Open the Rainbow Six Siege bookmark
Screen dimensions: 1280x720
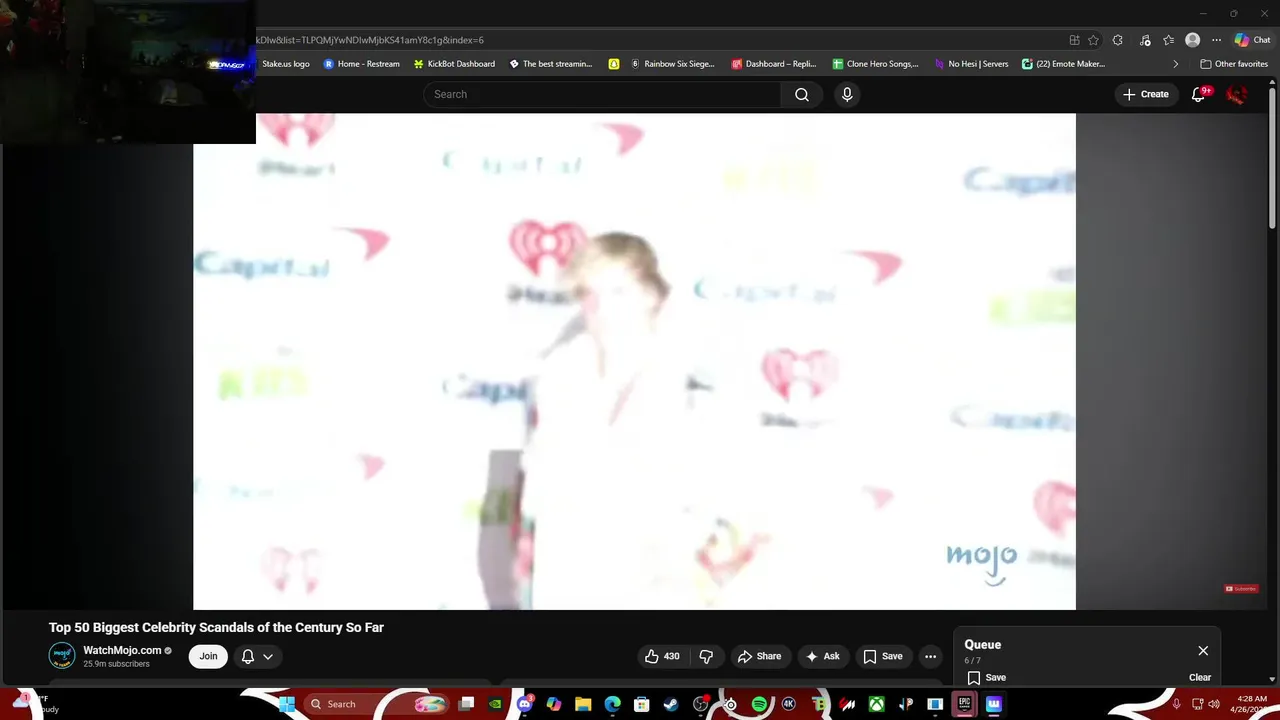[675, 64]
